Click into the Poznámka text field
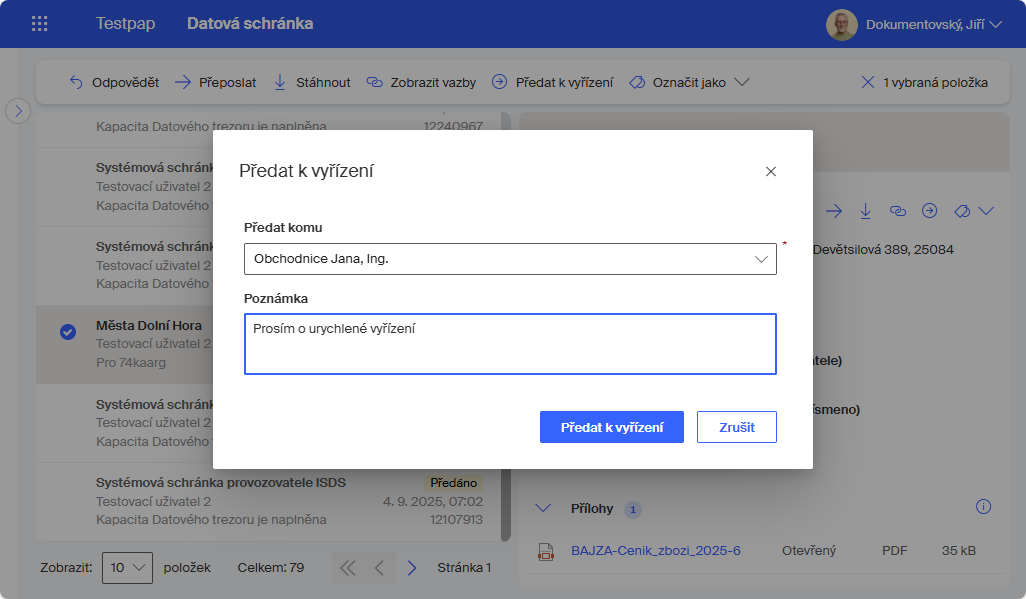The image size is (1026, 599). [x=510, y=344]
